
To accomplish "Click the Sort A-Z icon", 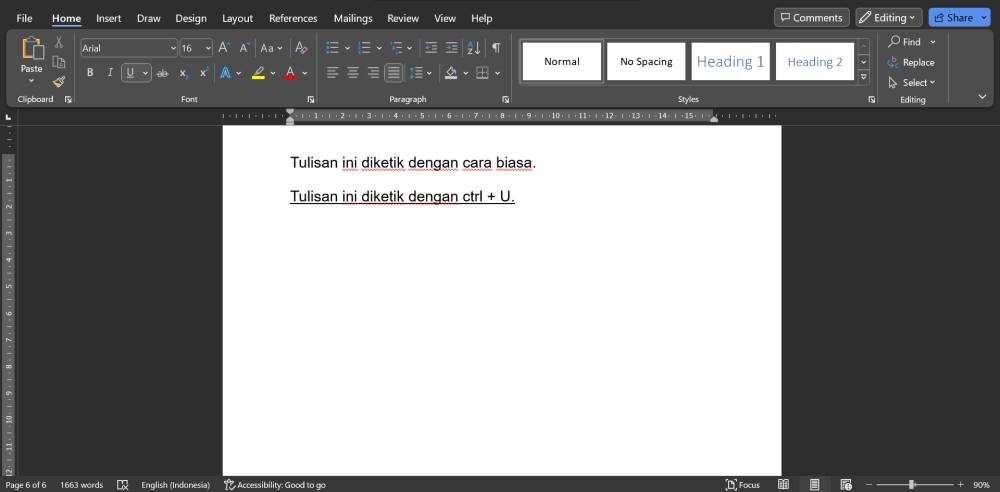I will 473,48.
